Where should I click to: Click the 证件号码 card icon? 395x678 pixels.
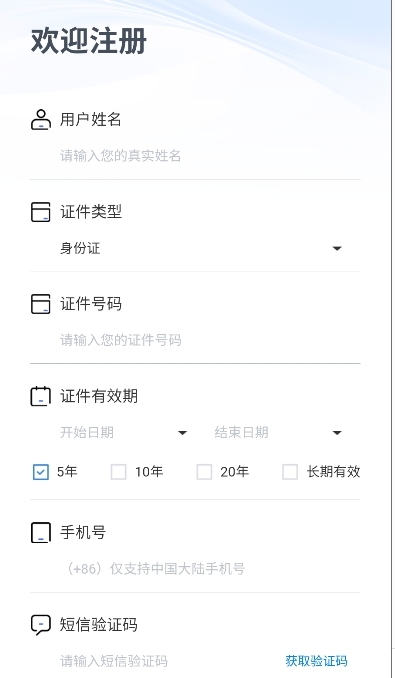click(41, 304)
